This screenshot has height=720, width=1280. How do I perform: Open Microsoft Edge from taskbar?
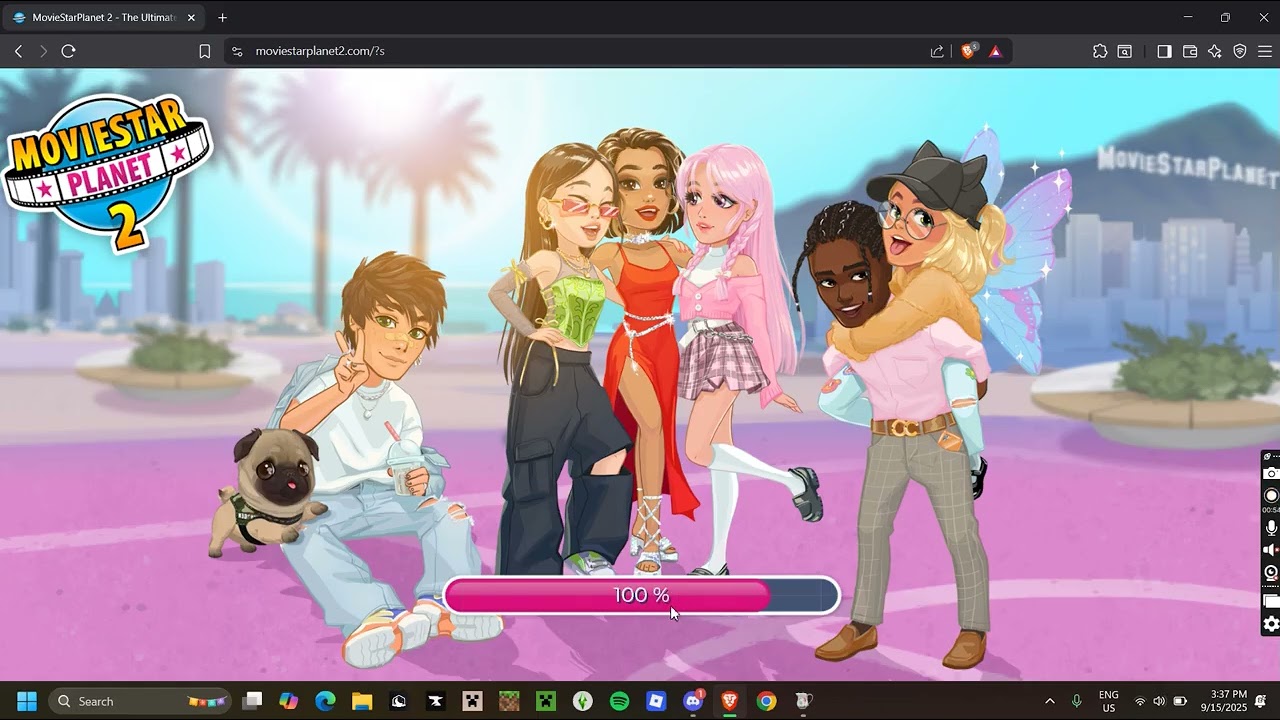tap(325, 701)
